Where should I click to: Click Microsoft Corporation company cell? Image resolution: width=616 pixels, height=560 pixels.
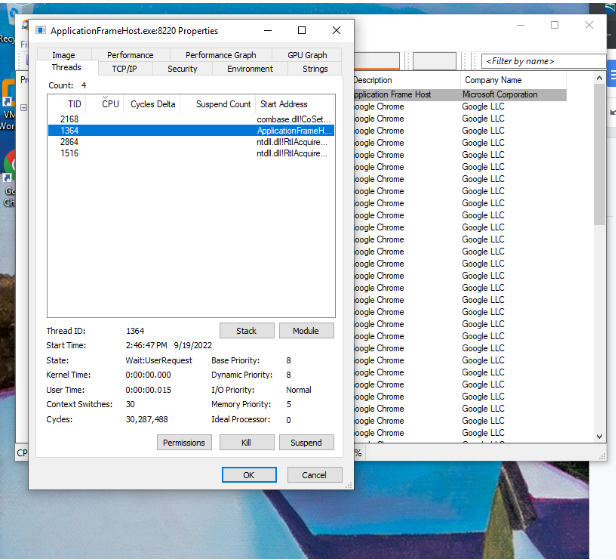pos(500,94)
